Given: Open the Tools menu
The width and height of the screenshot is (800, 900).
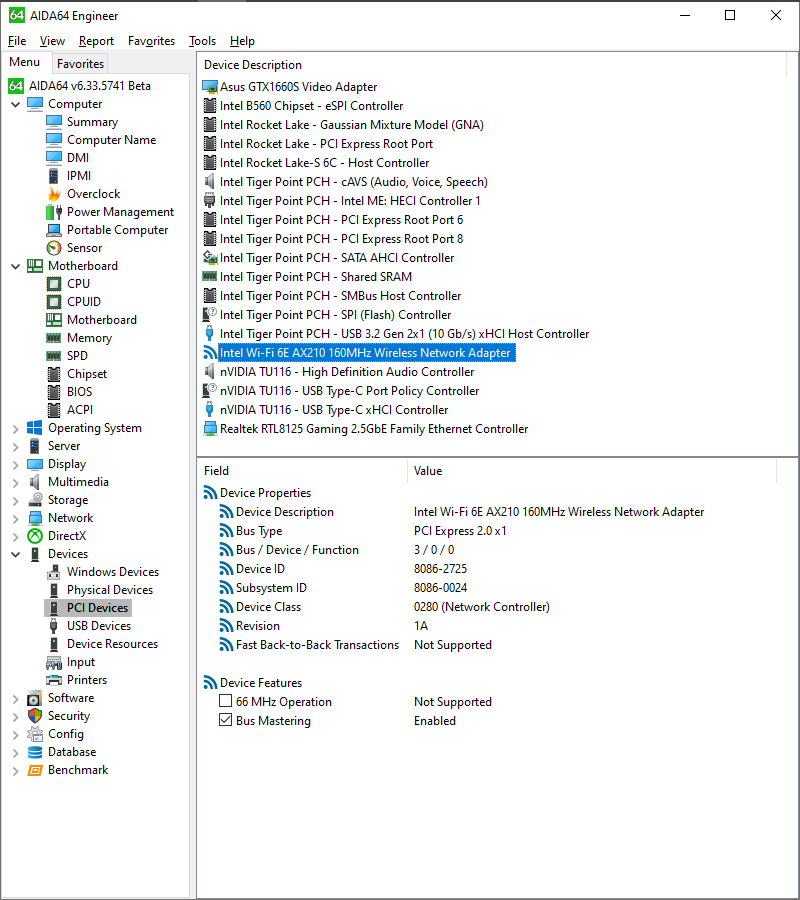Looking at the screenshot, I should click(203, 41).
